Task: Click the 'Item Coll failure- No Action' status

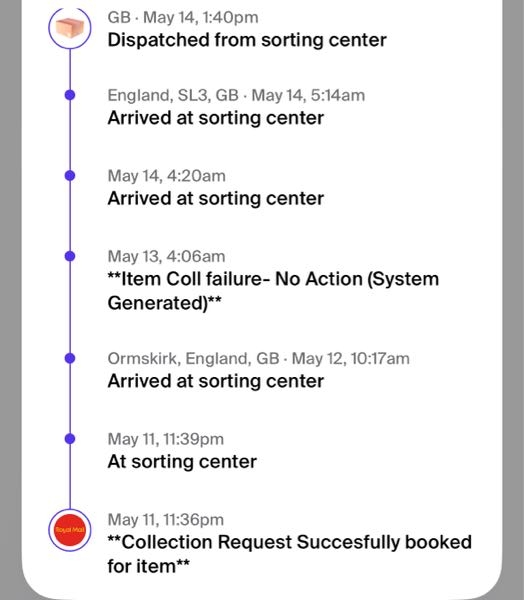Action: 273,291
